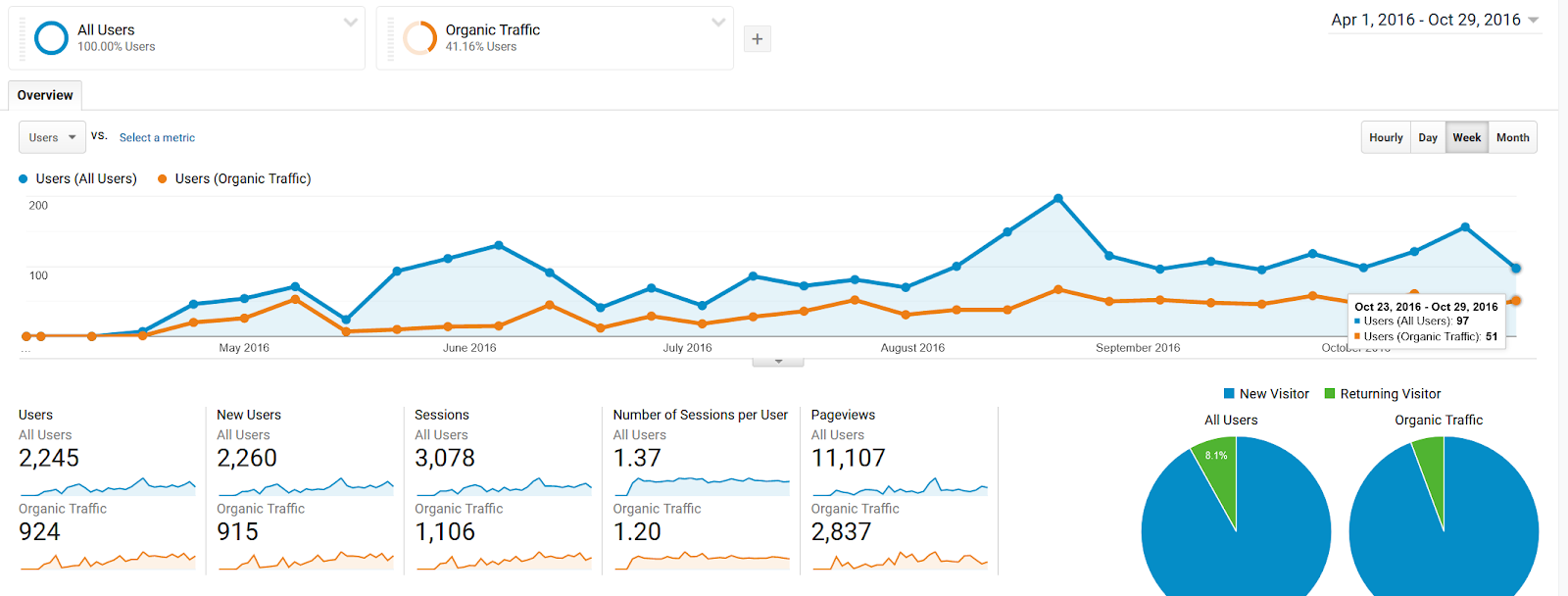Click the All Users sparkline under Sessions 3,078
Image resolution: width=1568 pixels, height=596 pixels.
(x=504, y=485)
